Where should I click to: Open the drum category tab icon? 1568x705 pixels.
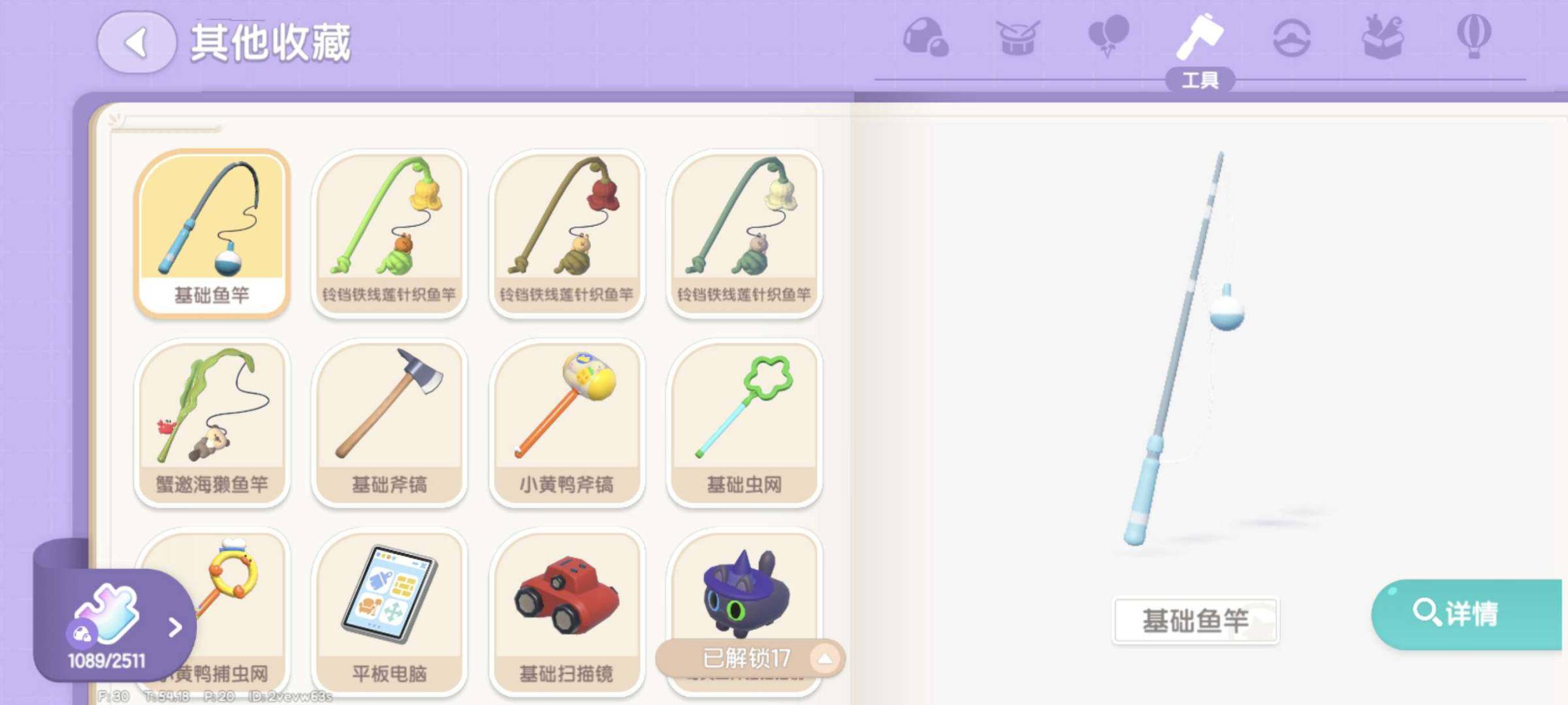[x=1017, y=38]
